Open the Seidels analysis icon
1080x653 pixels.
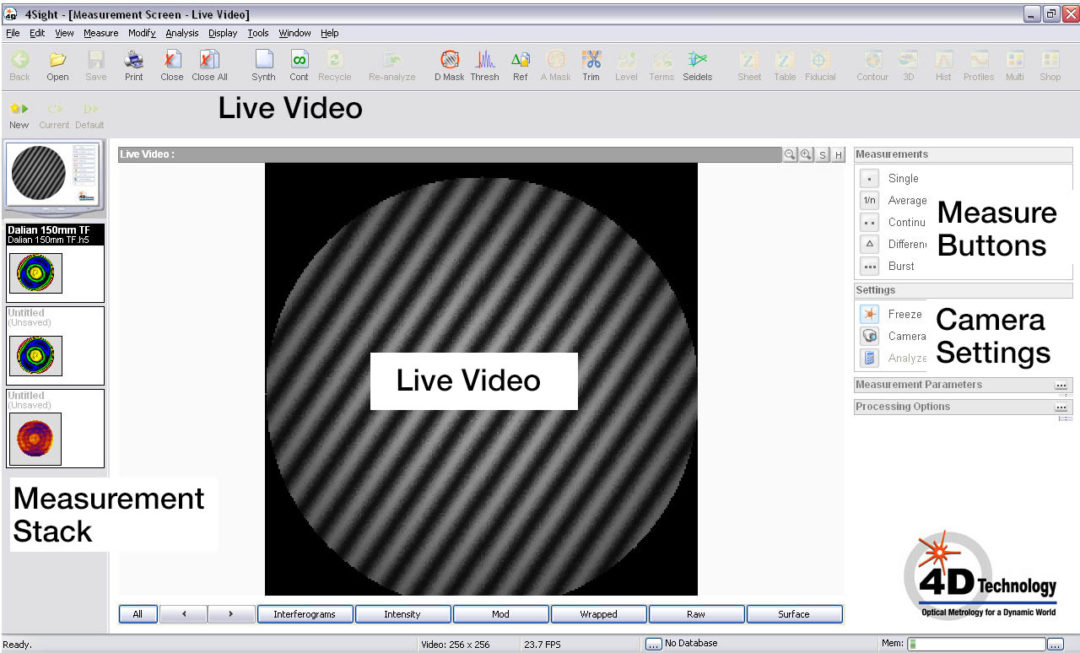coord(697,62)
